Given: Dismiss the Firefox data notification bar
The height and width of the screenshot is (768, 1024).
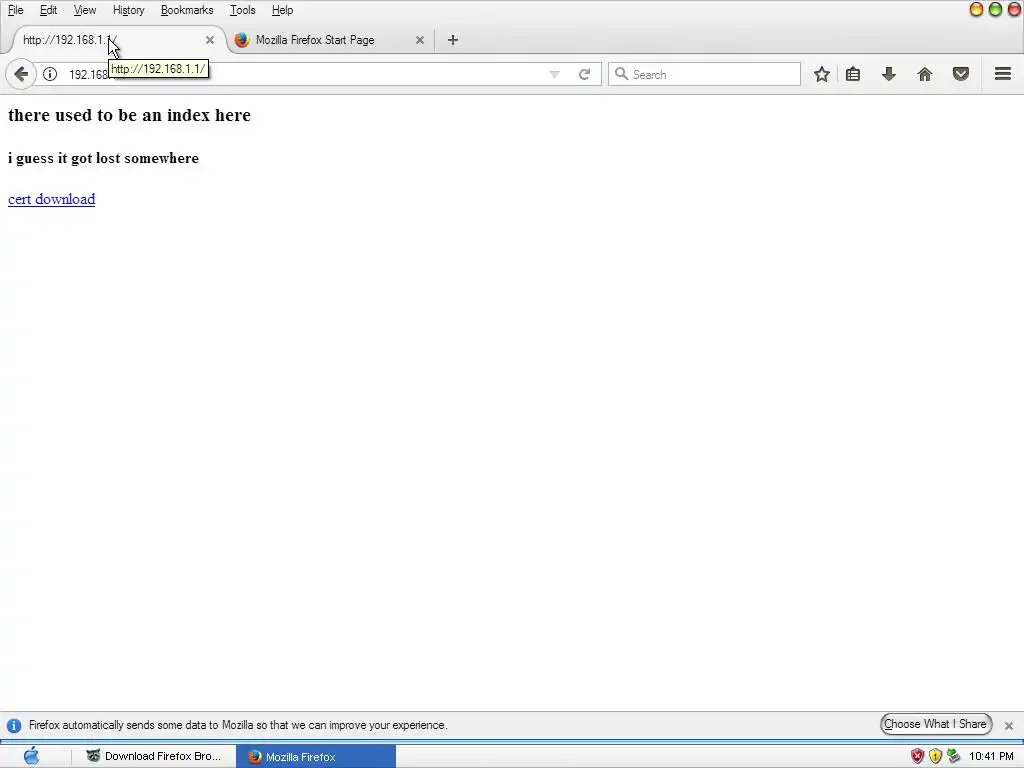Looking at the screenshot, I should click(1009, 726).
